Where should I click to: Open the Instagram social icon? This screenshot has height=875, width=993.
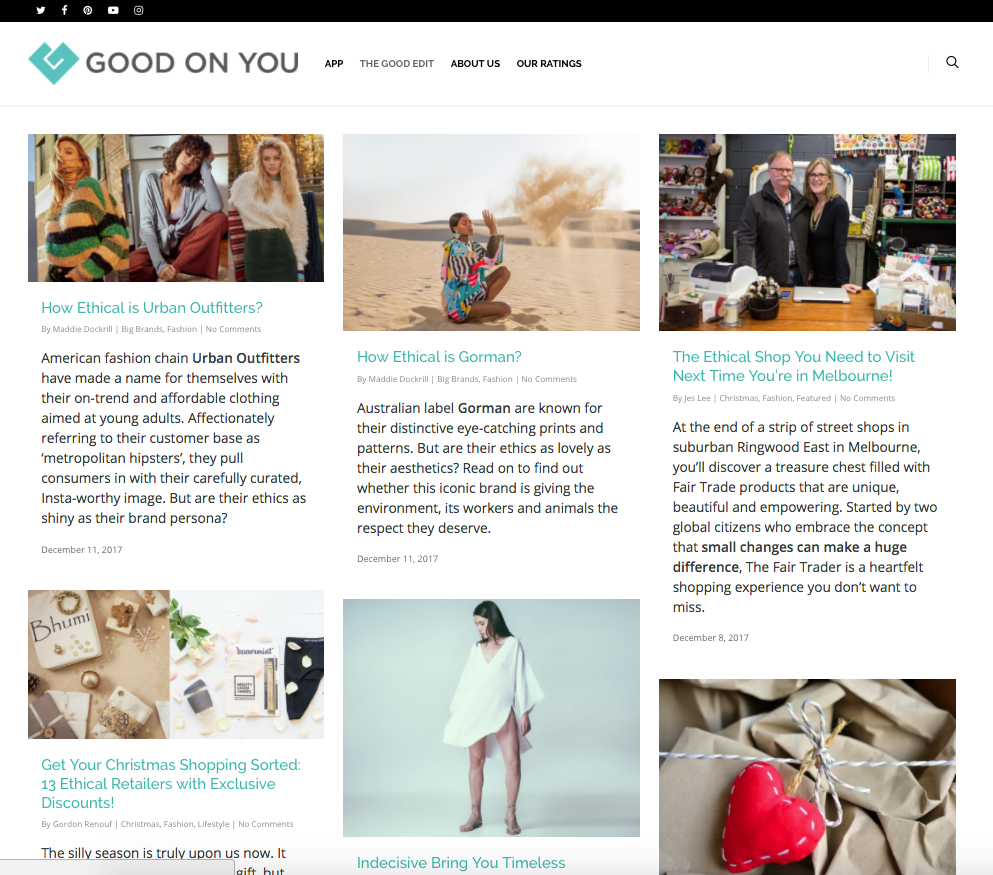point(139,10)
